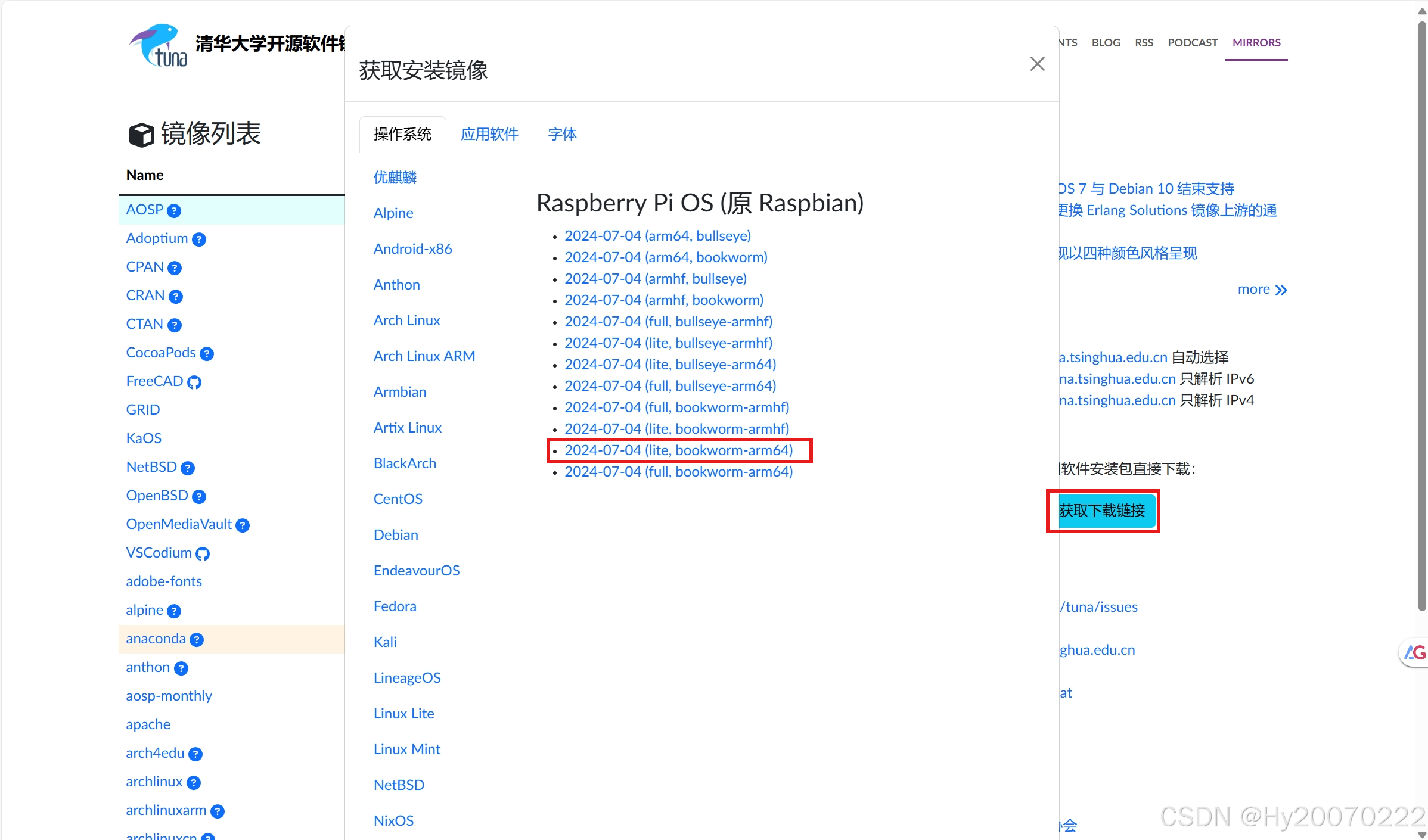1428x840 pixels.
Task: Click the TUNA fish logo
Action: point(158,45)
